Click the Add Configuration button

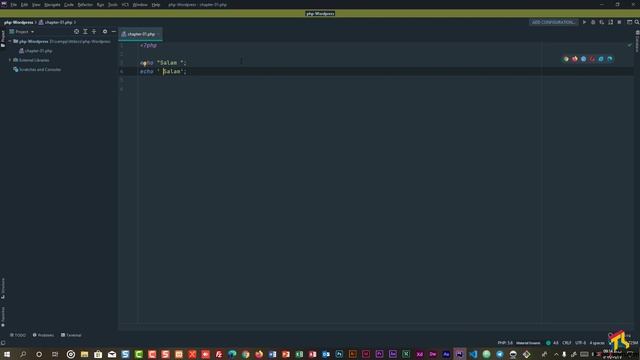tap(553, 22)
